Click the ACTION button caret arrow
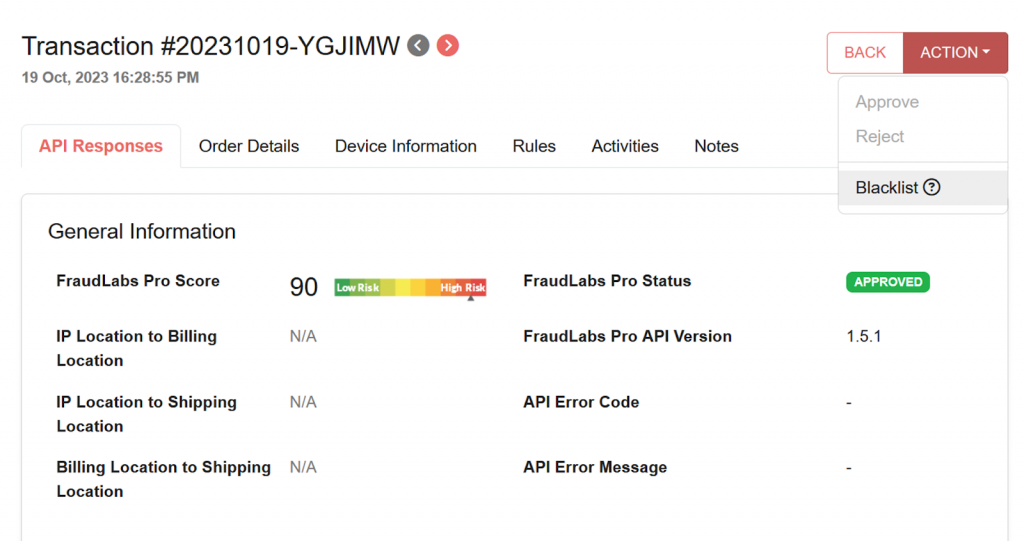Viewport: 1024px width, 541px height. pos(986,52)
